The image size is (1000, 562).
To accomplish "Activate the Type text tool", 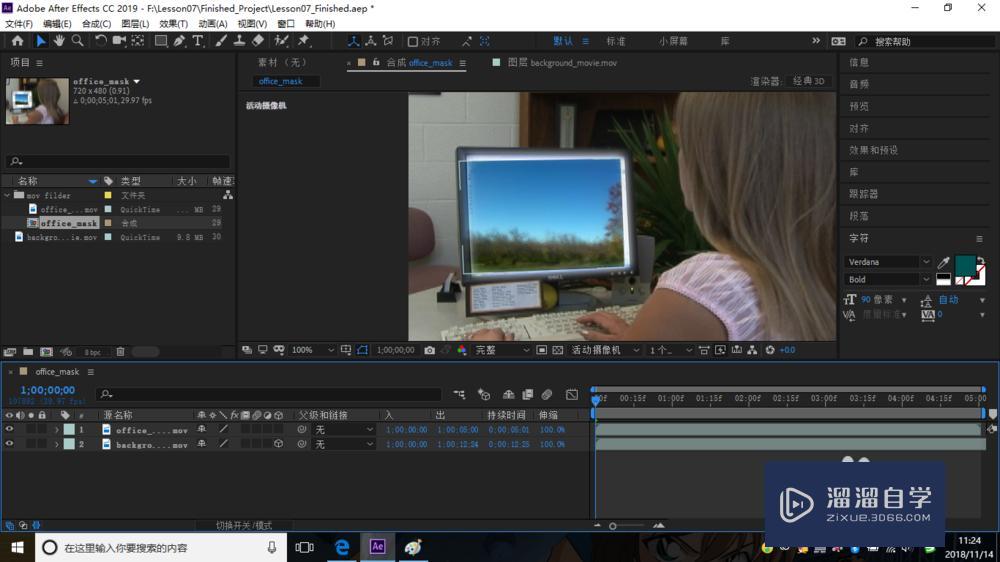I will 198,41.
